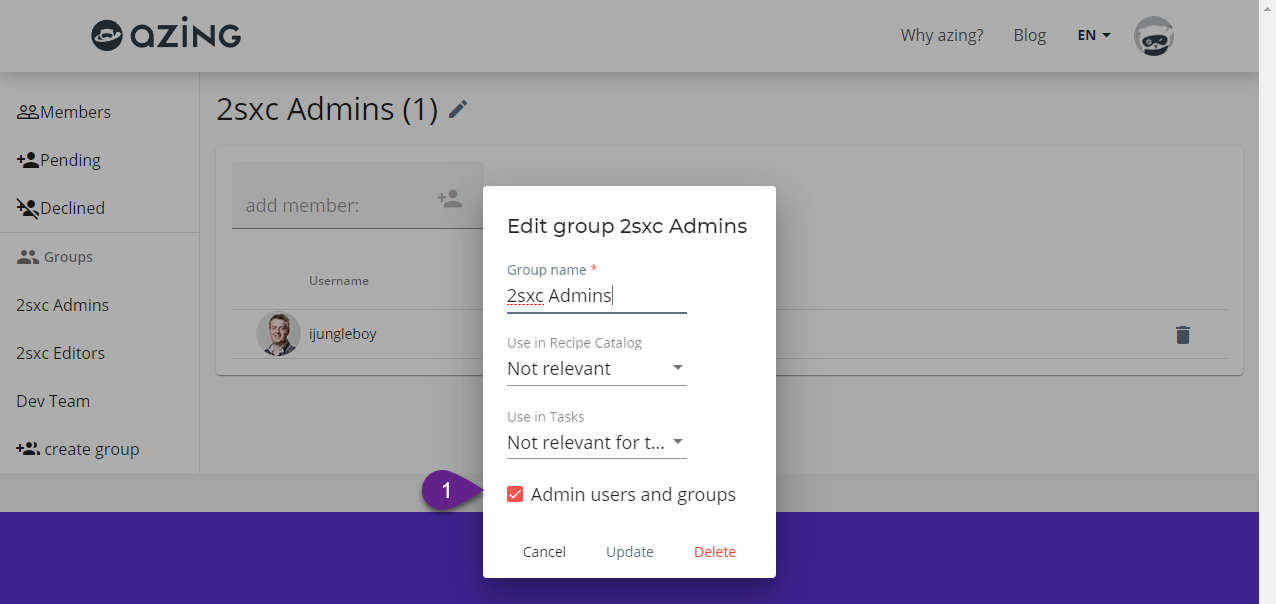The height and width of the screenshot is (604, 1276).
Task: Switch to the 2sxc Editors group
Action: (61, 352)
